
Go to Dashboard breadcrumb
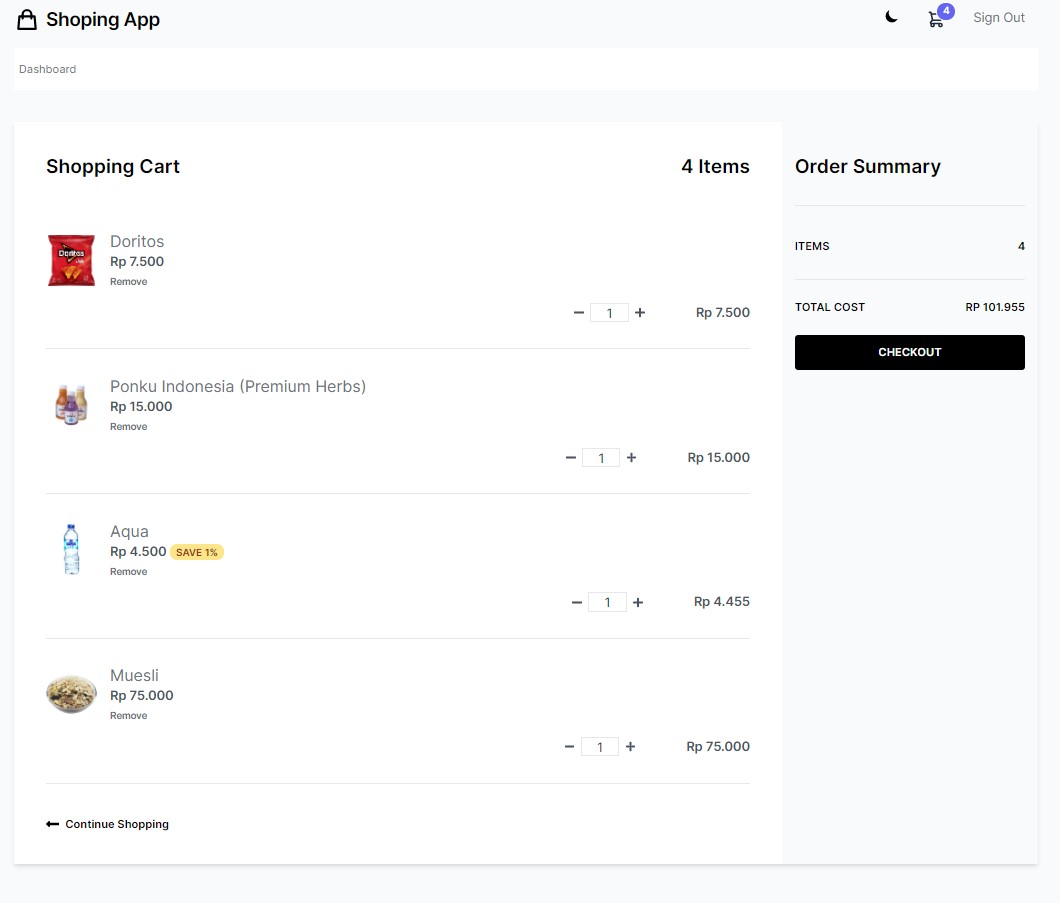pos(47,69)
